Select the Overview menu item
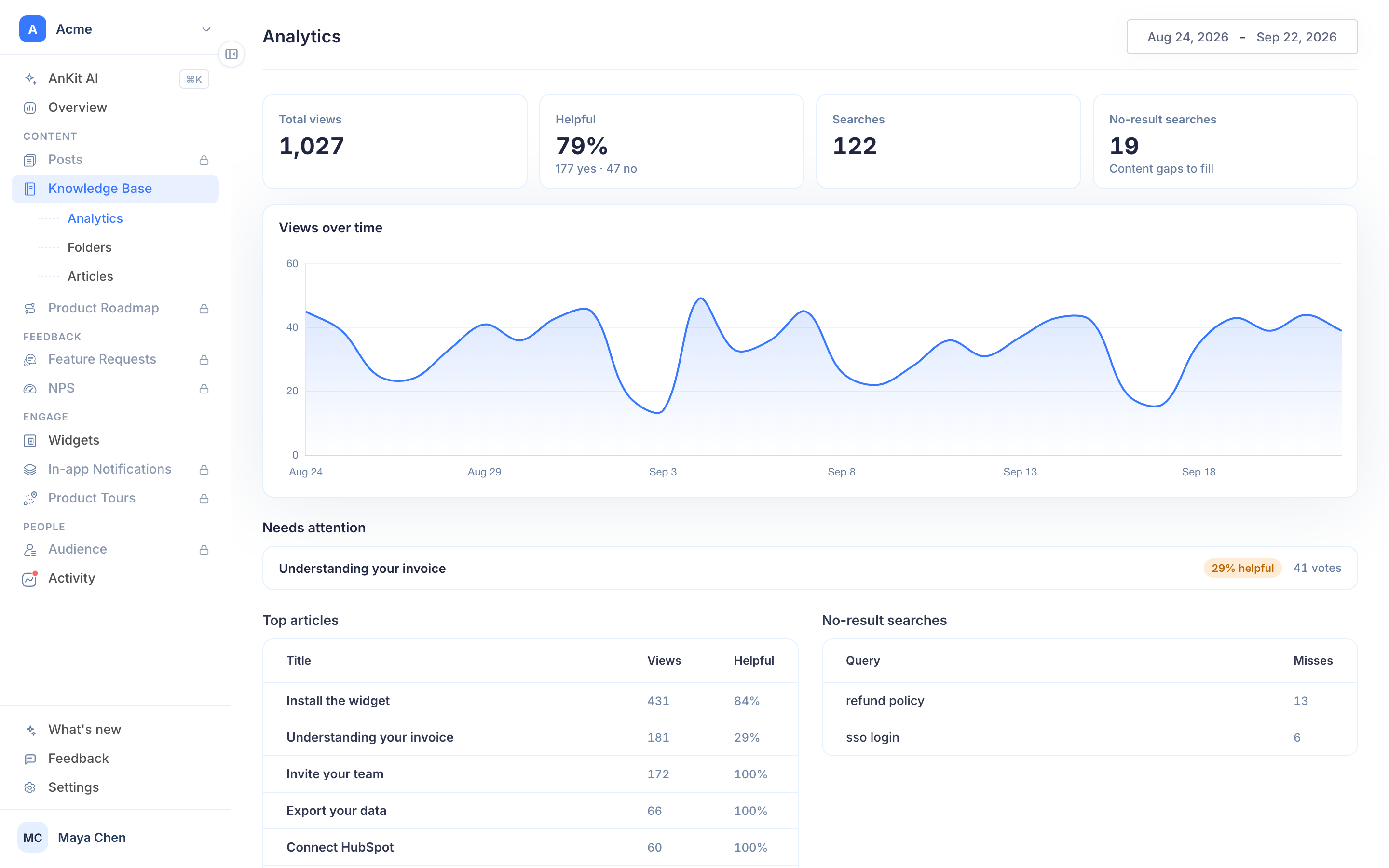The image size is (1389, 868). pyautogui.click(x=115, y=108)
